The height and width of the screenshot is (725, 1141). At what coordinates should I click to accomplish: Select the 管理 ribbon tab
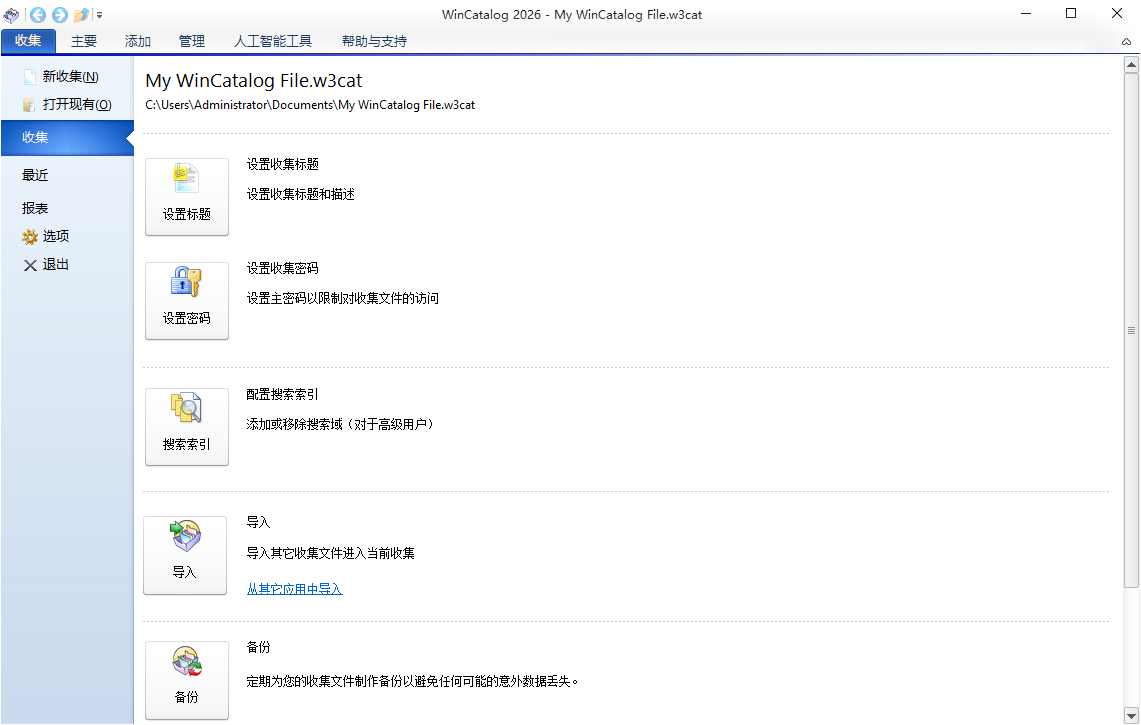[191, 41]
